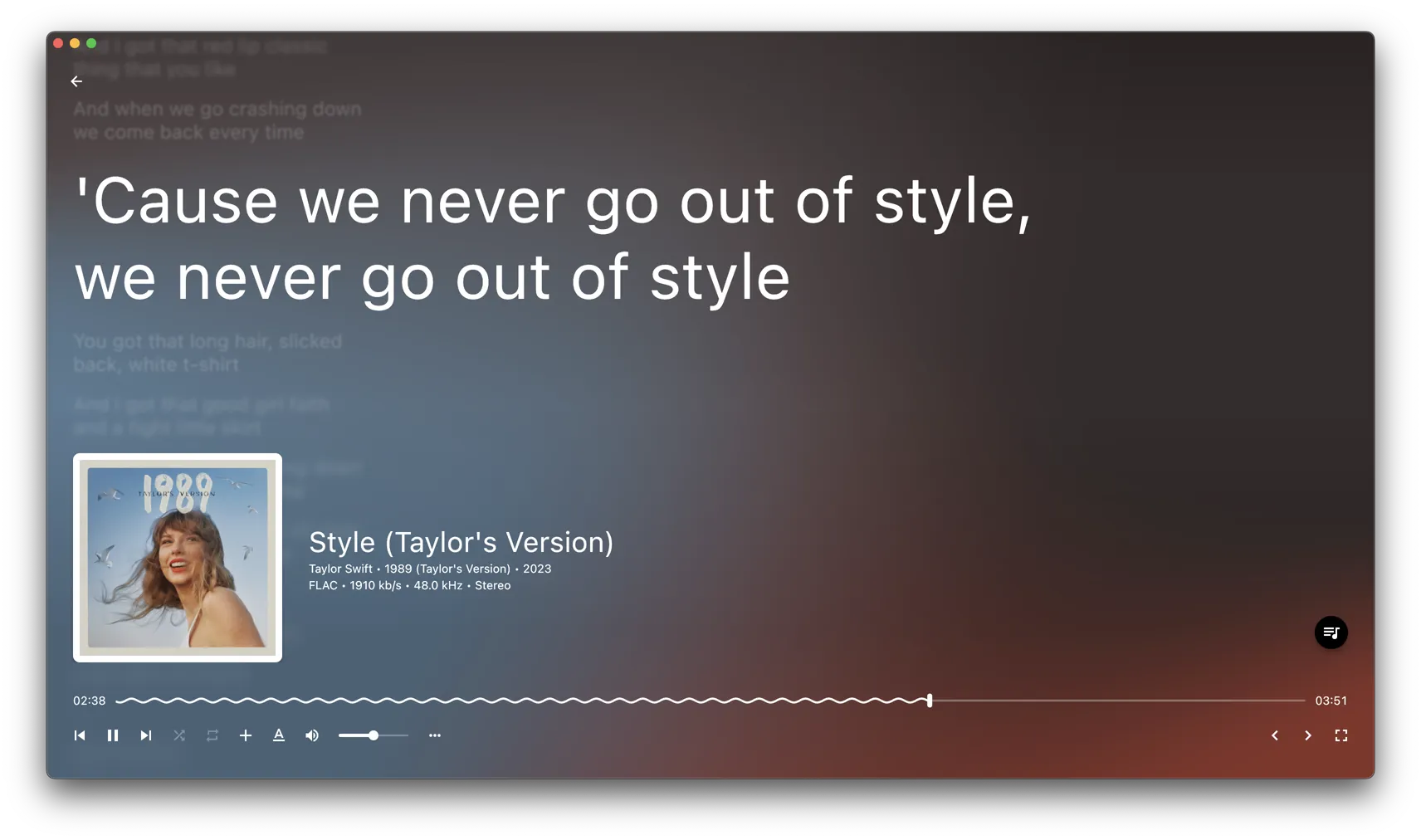Mute the volume speaker icon

coord(312,735)
